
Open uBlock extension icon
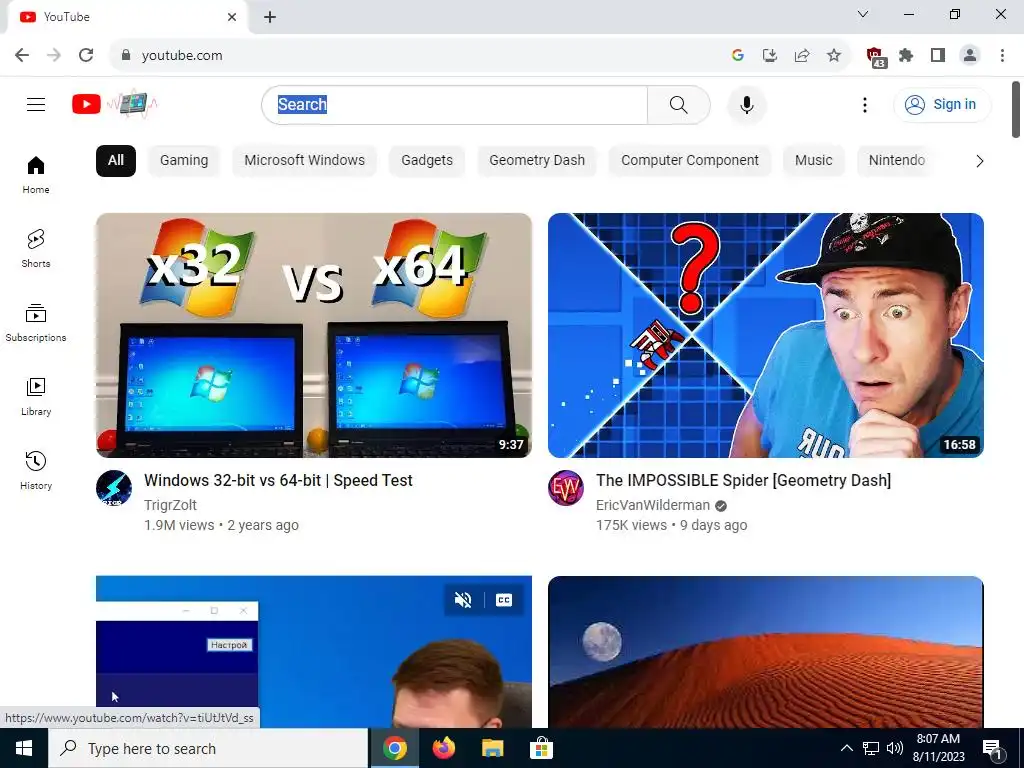pyautogui.click(x=875, y=57)
